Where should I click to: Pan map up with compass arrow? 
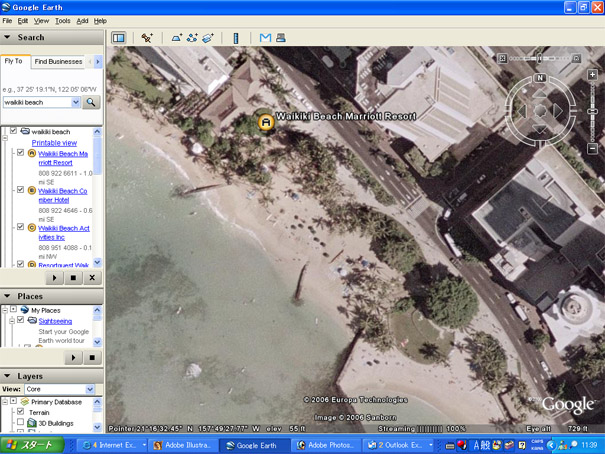pos(540,93)
